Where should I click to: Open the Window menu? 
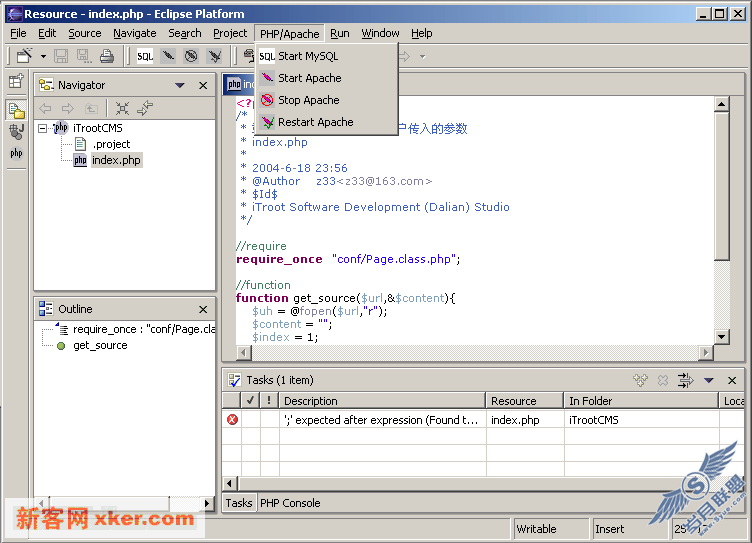point(380,33)
